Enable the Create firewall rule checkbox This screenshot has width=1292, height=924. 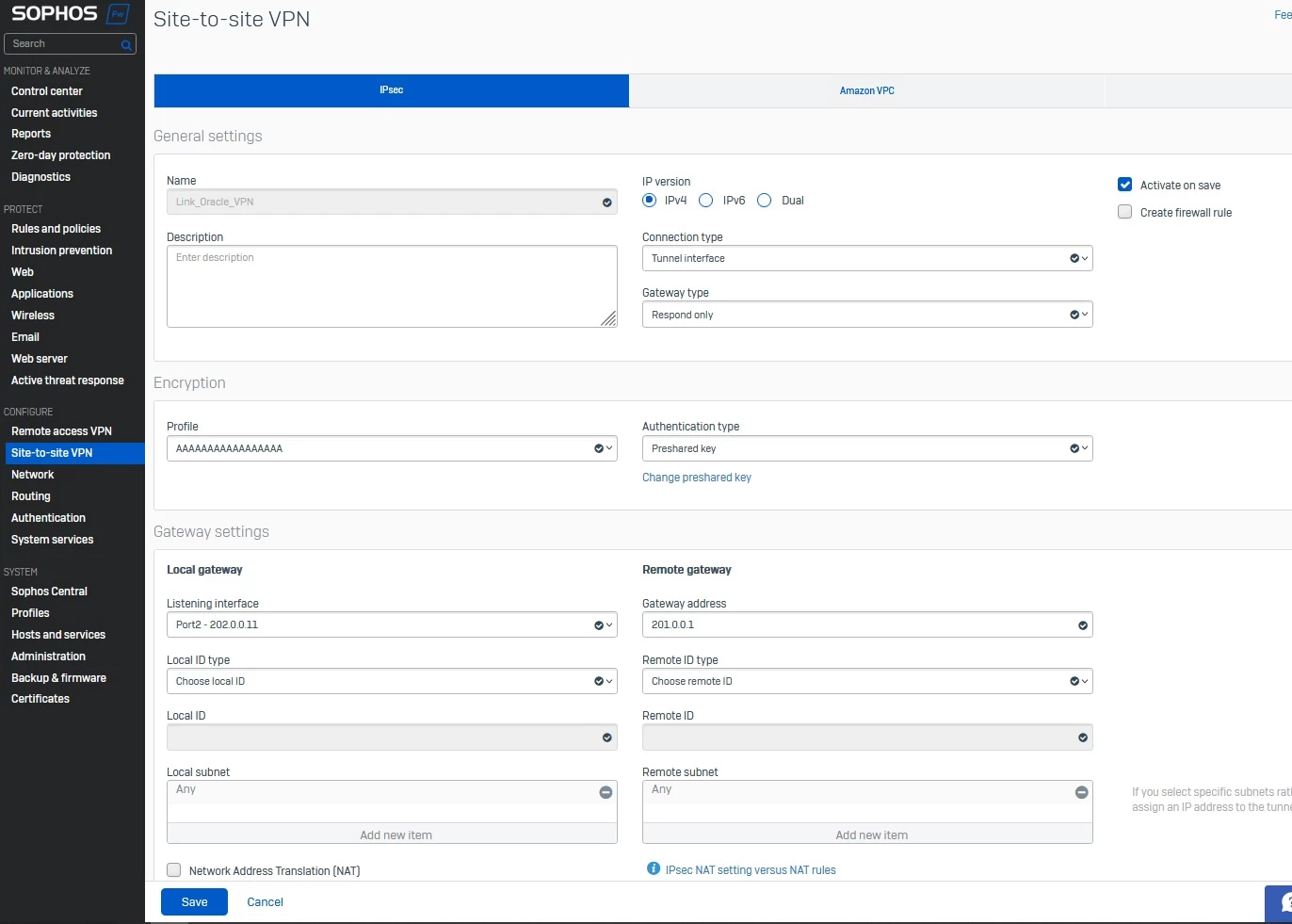(1124, 212)
